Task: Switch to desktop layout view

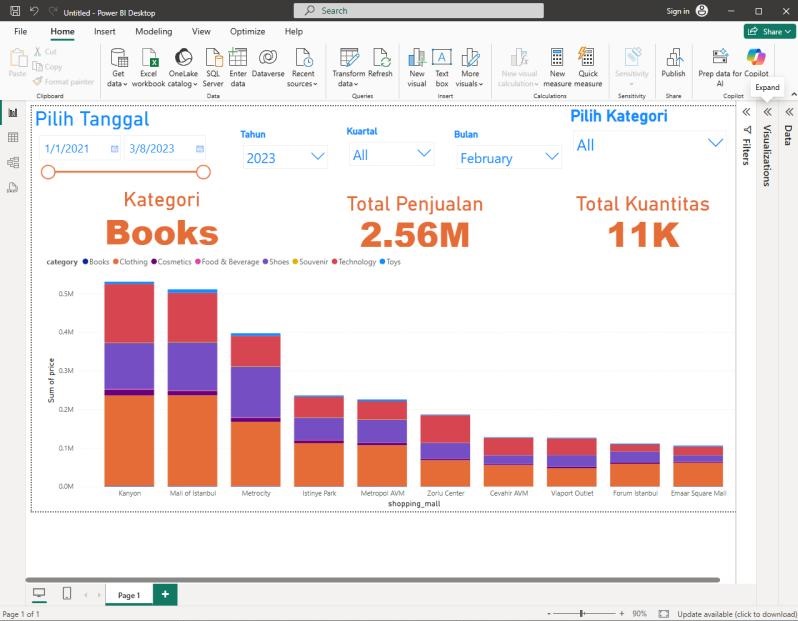Action: coord(39,594)
